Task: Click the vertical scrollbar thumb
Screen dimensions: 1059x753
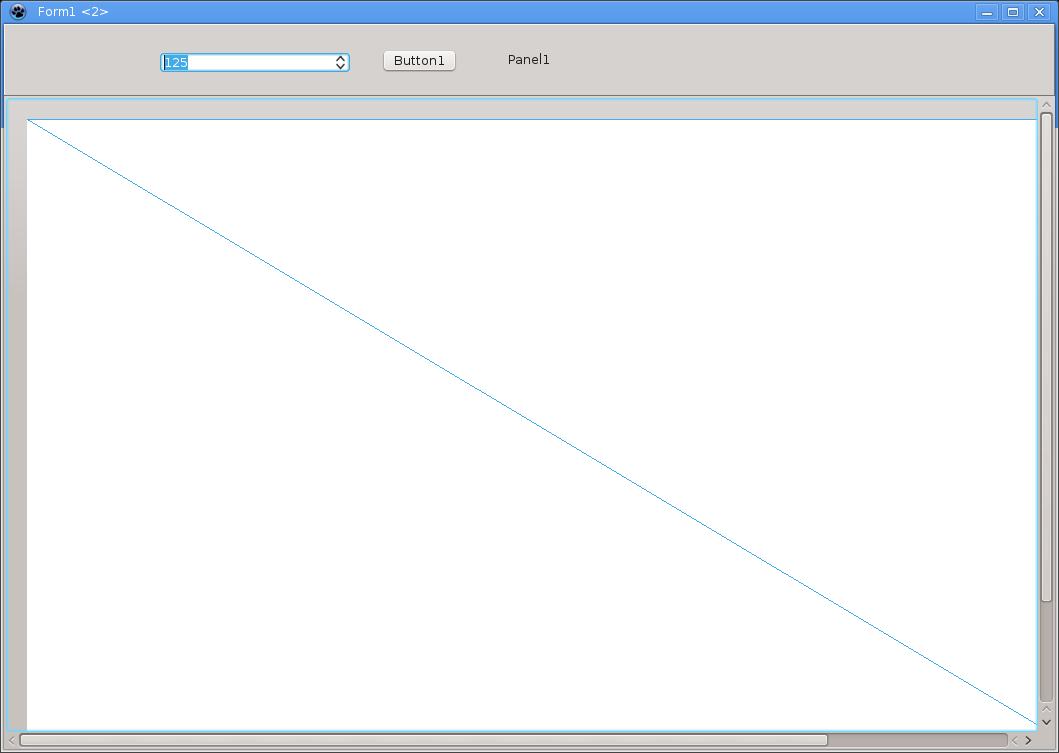Action: click(1047, 355)
